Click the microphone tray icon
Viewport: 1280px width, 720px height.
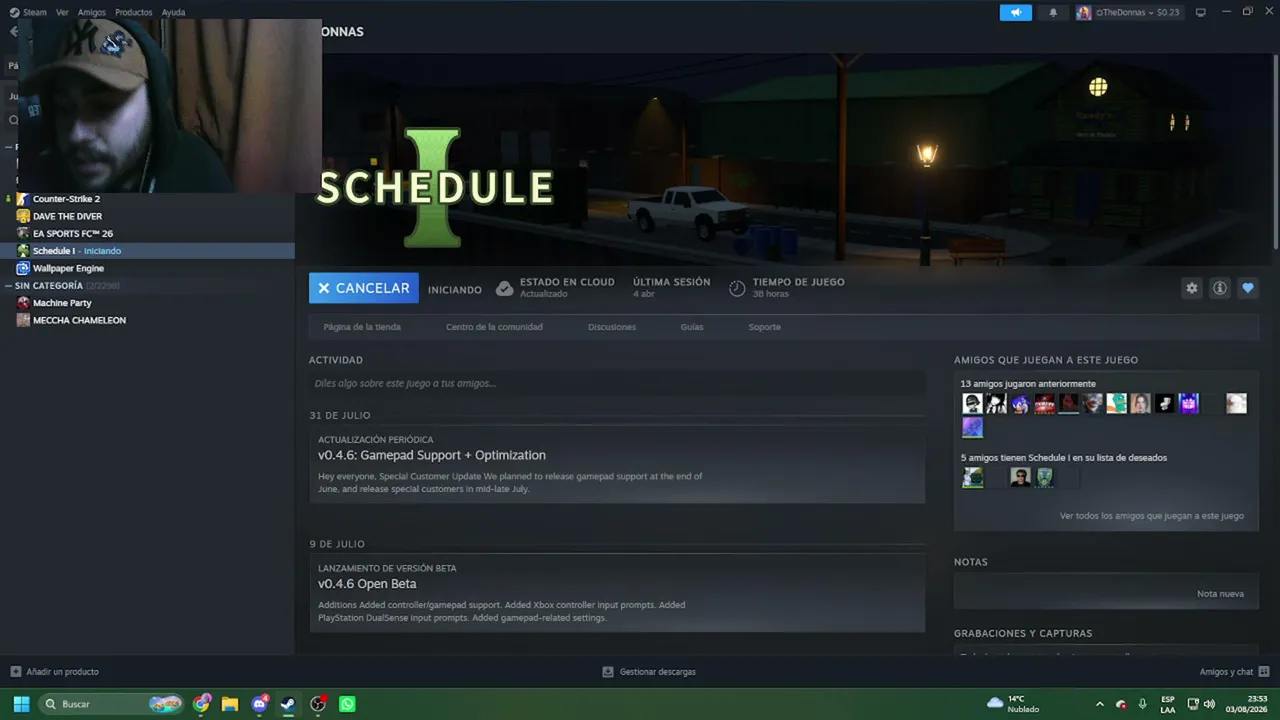[x=1142, y=704]
